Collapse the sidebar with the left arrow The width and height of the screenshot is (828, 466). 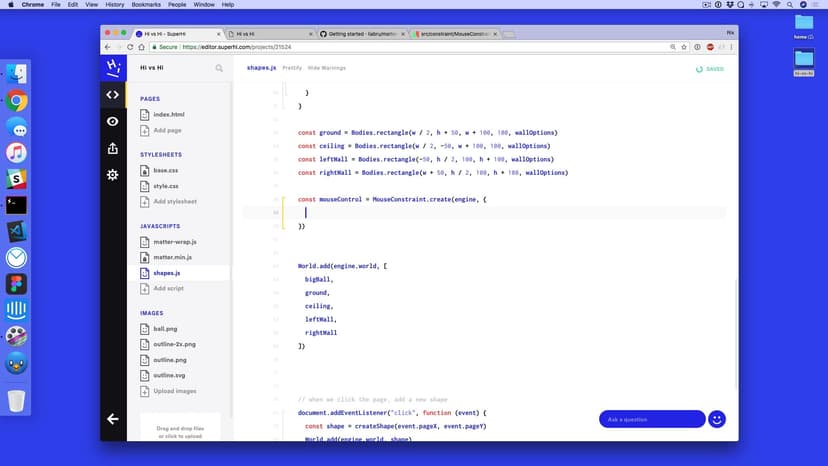click(x=113, y=419)
